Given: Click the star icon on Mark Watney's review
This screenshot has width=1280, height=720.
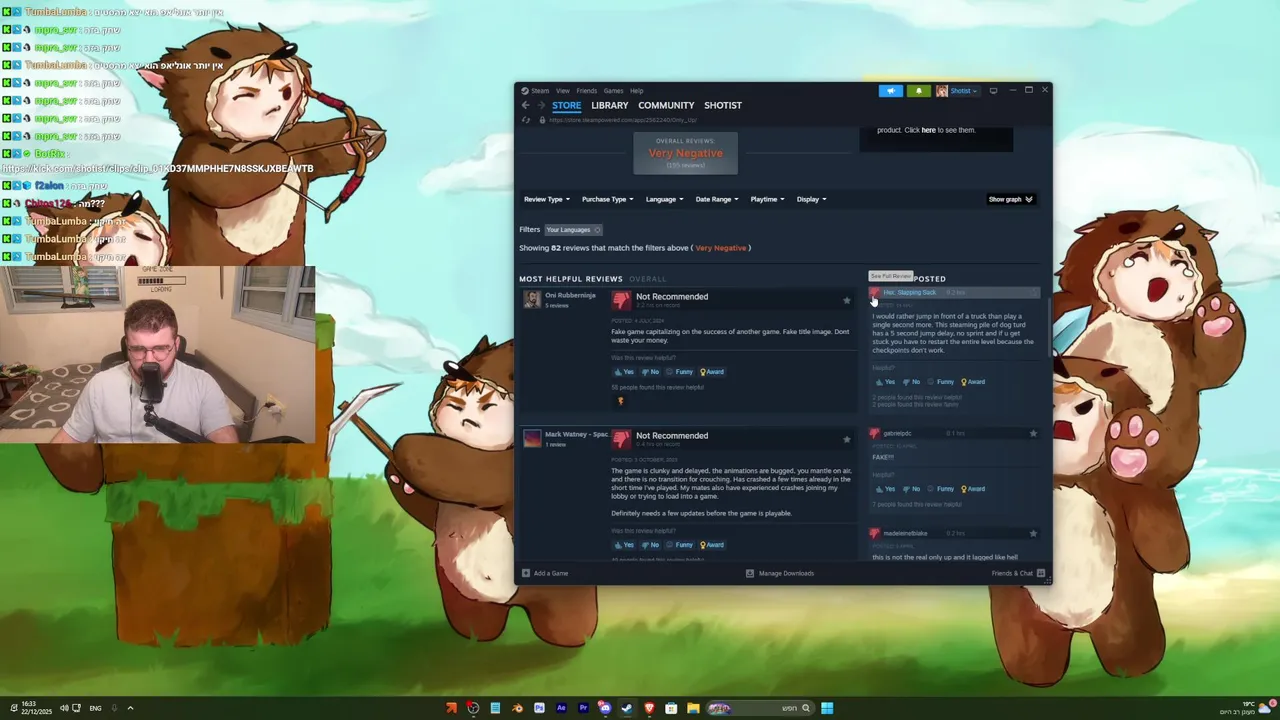Looking at the screenshot, I should coord(847,439).
